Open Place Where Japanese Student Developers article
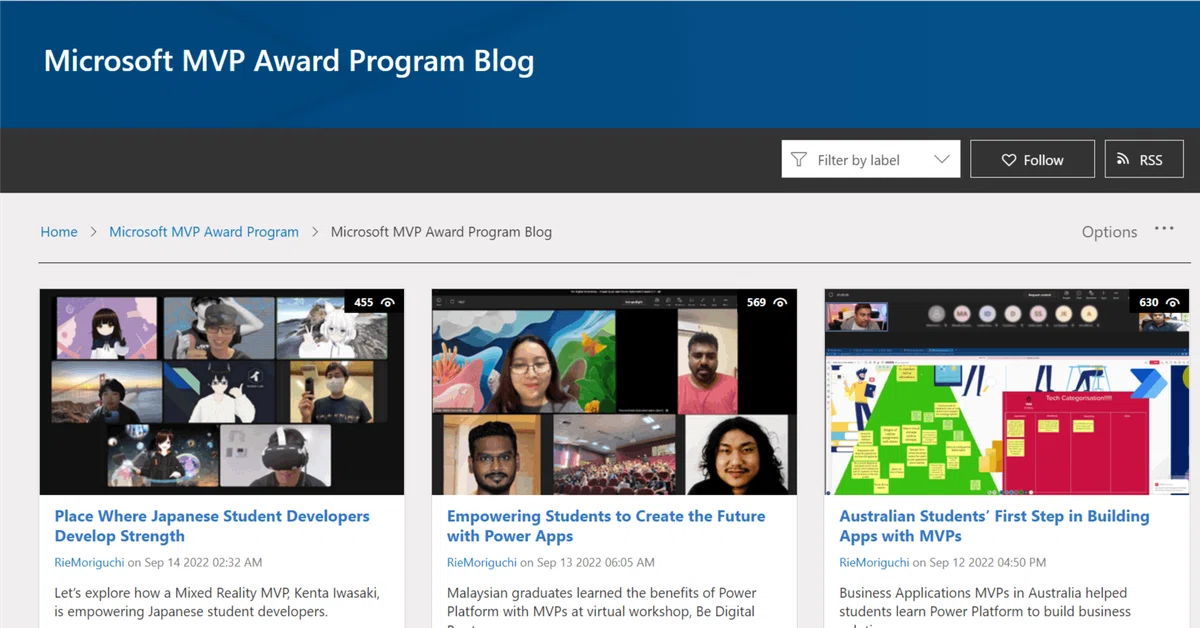Image resolution: width=1200 pixels, height=628 pixels. (212, 526)
